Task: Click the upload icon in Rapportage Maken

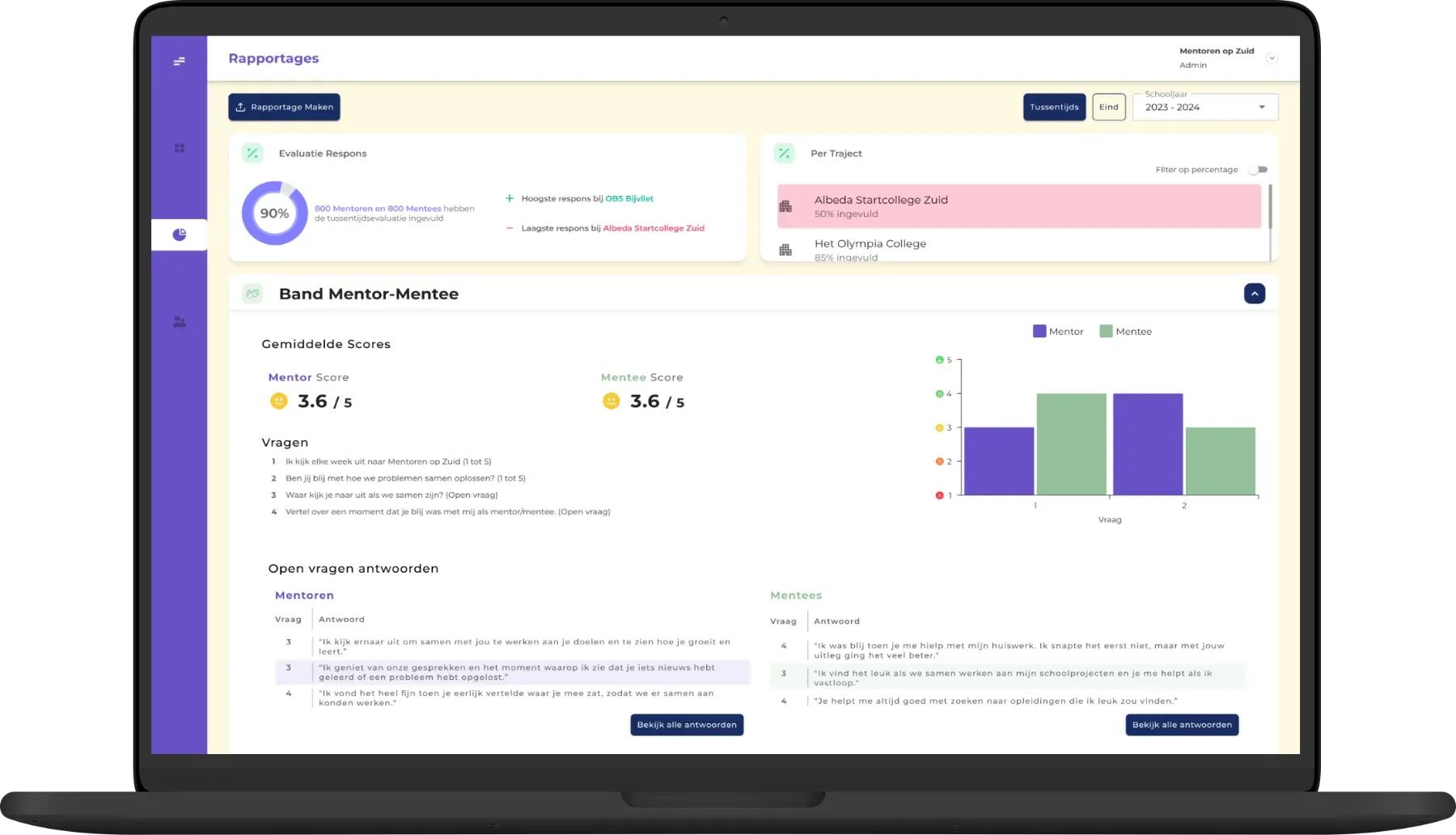Action: 240,107
